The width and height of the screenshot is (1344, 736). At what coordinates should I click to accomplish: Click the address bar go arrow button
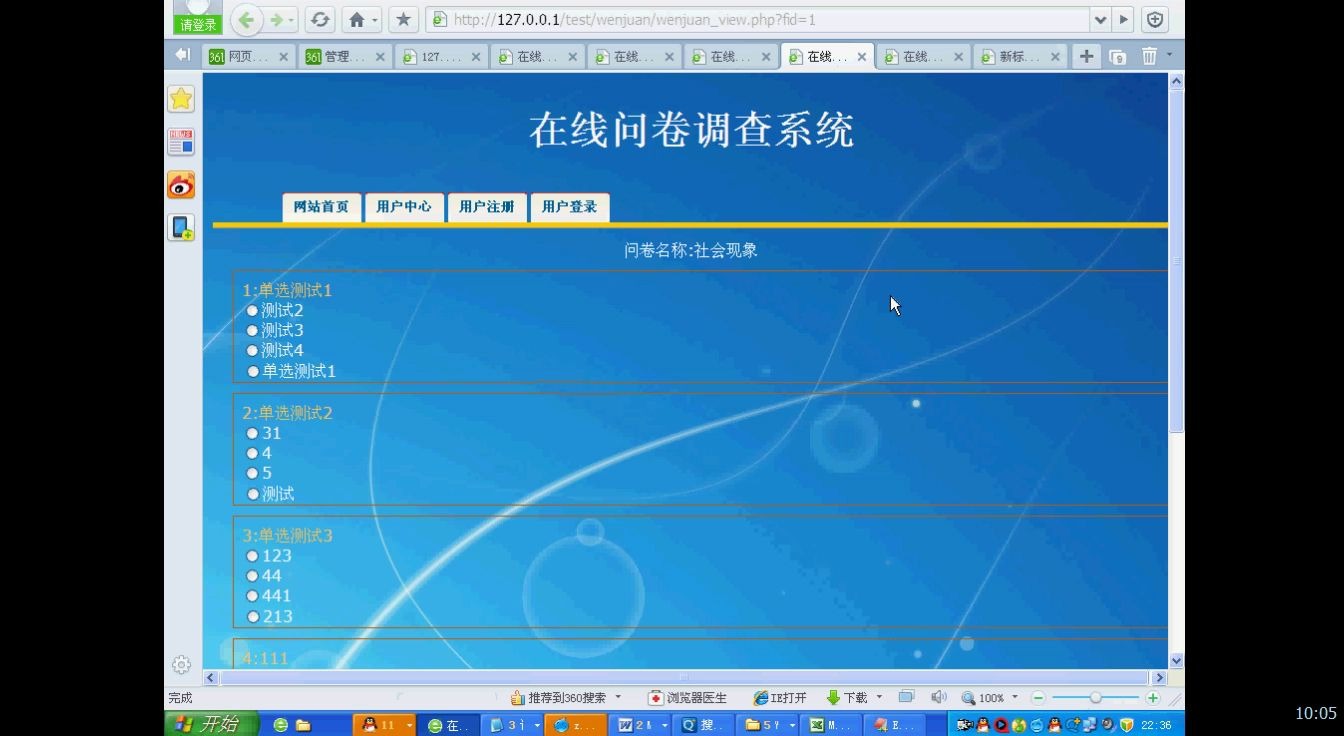[x=1124, y=19]
